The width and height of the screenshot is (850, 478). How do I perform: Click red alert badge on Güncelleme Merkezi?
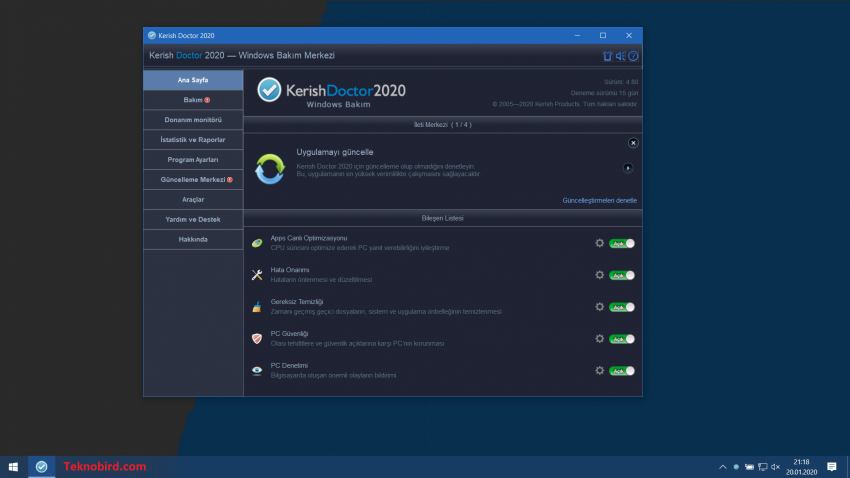[230, 180]
